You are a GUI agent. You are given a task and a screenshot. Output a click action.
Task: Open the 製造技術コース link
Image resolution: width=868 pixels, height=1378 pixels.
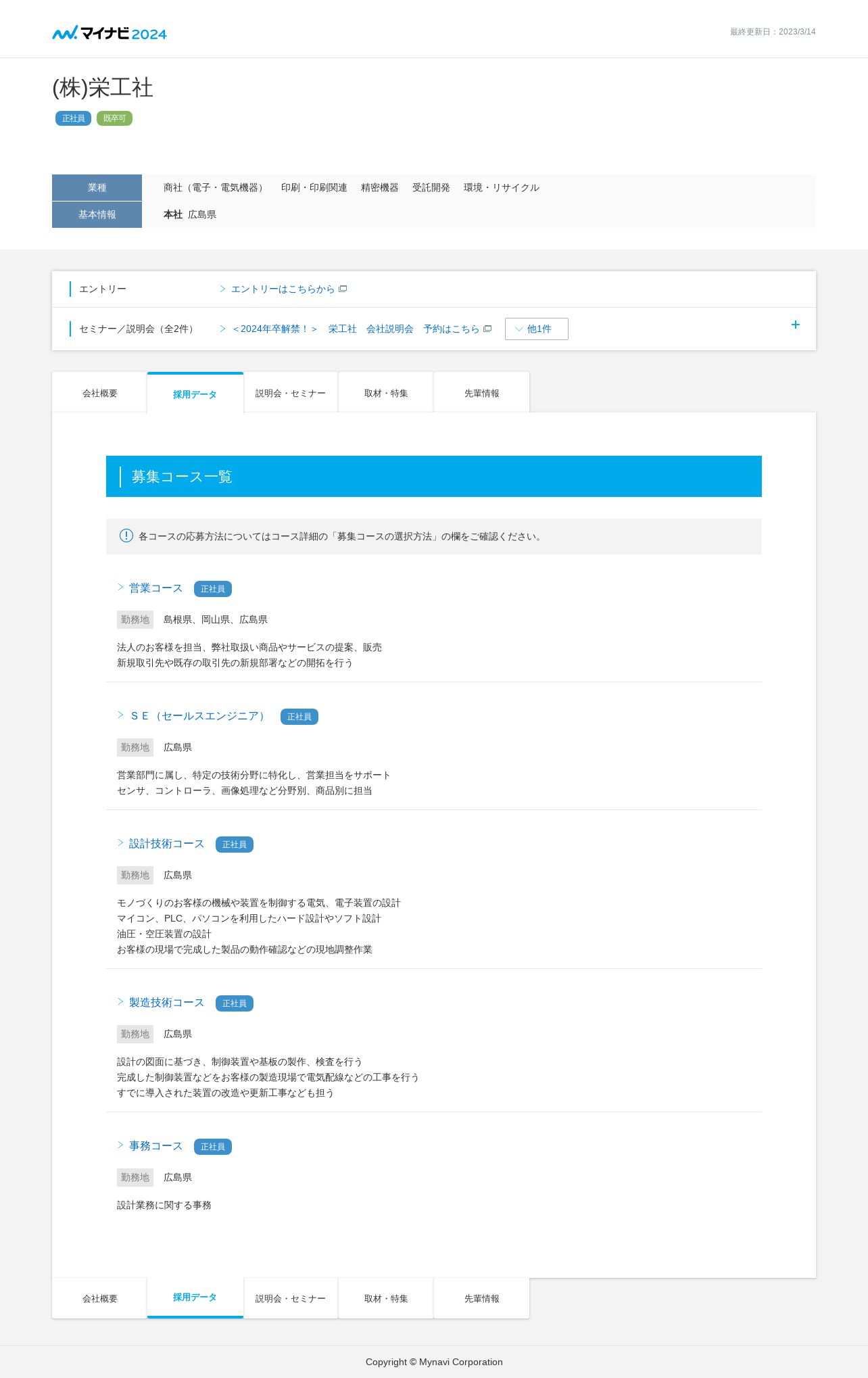166,1003
